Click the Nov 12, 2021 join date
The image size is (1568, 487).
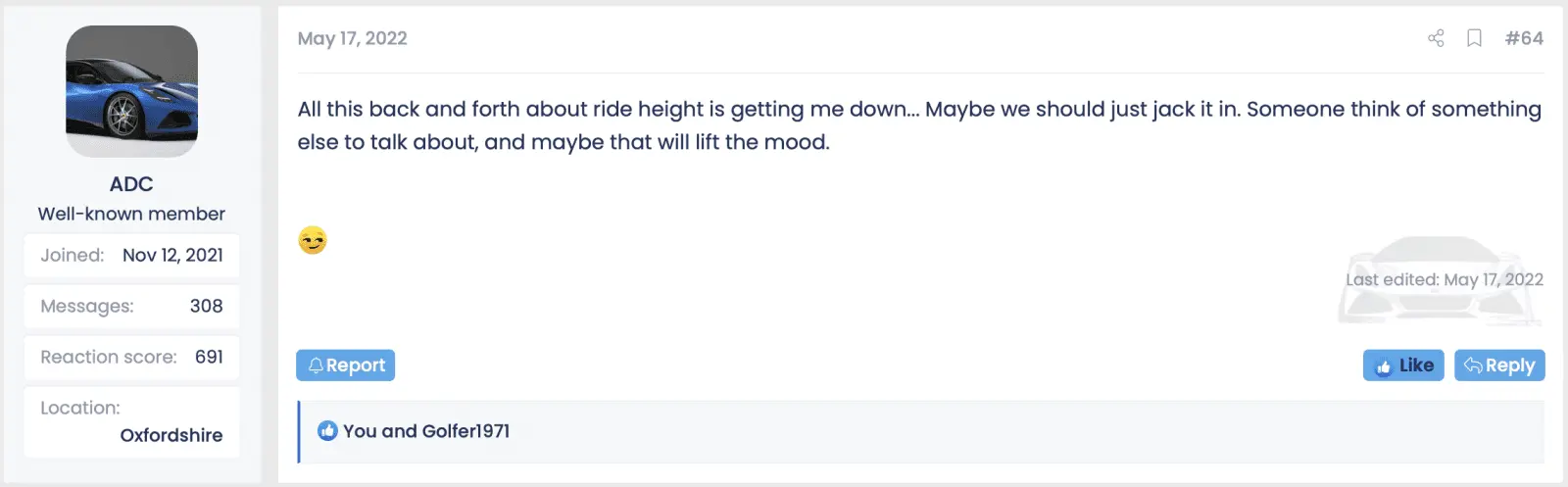click(x=172, y=255)
